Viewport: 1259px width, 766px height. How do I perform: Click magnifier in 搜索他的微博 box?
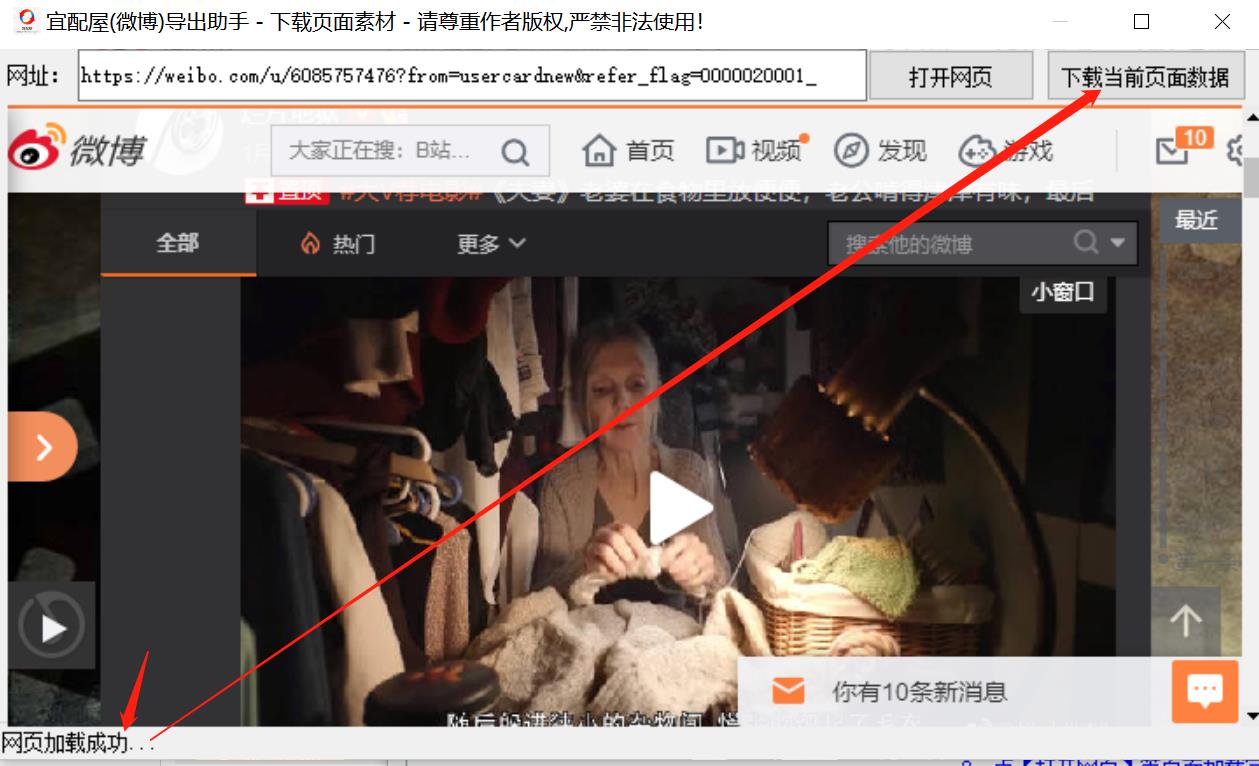click(1086, 242)
